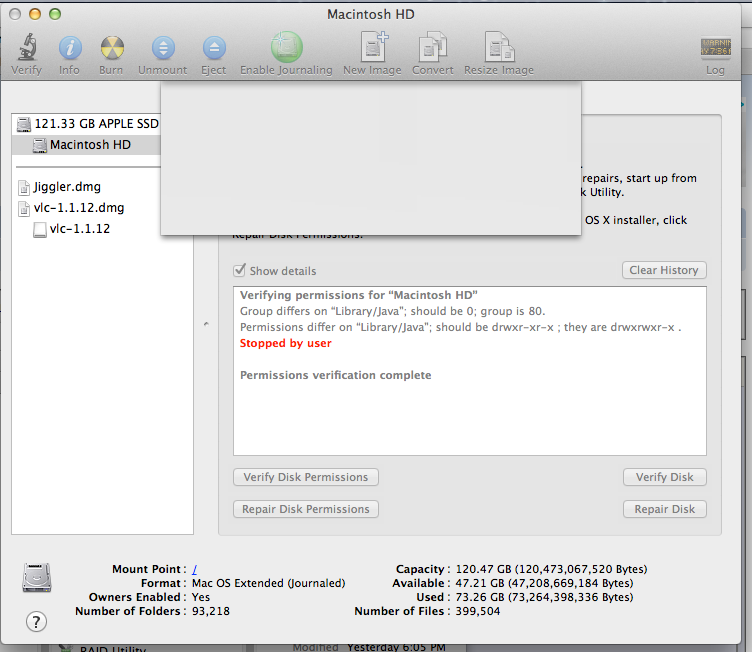Click the Owners Enabled value Yes

tap(201, 597)
